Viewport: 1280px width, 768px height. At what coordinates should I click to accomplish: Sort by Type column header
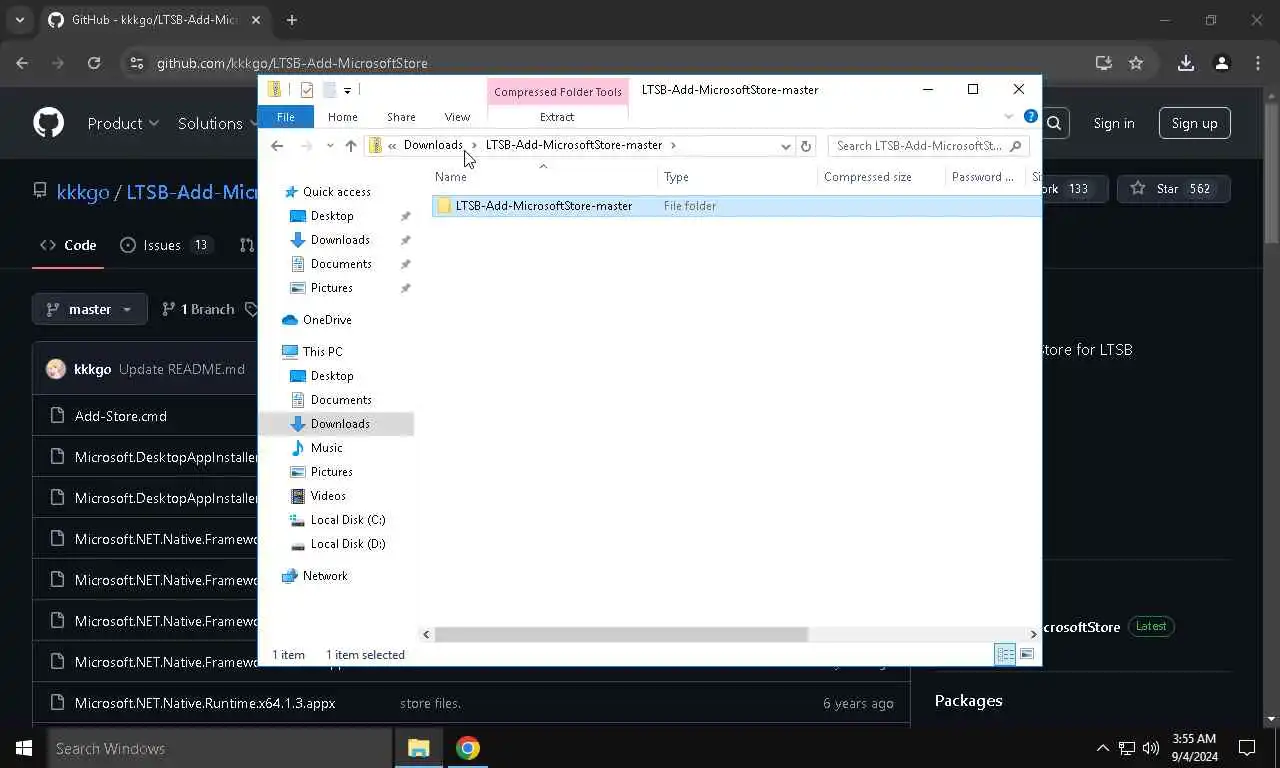[x=738, y=177]
